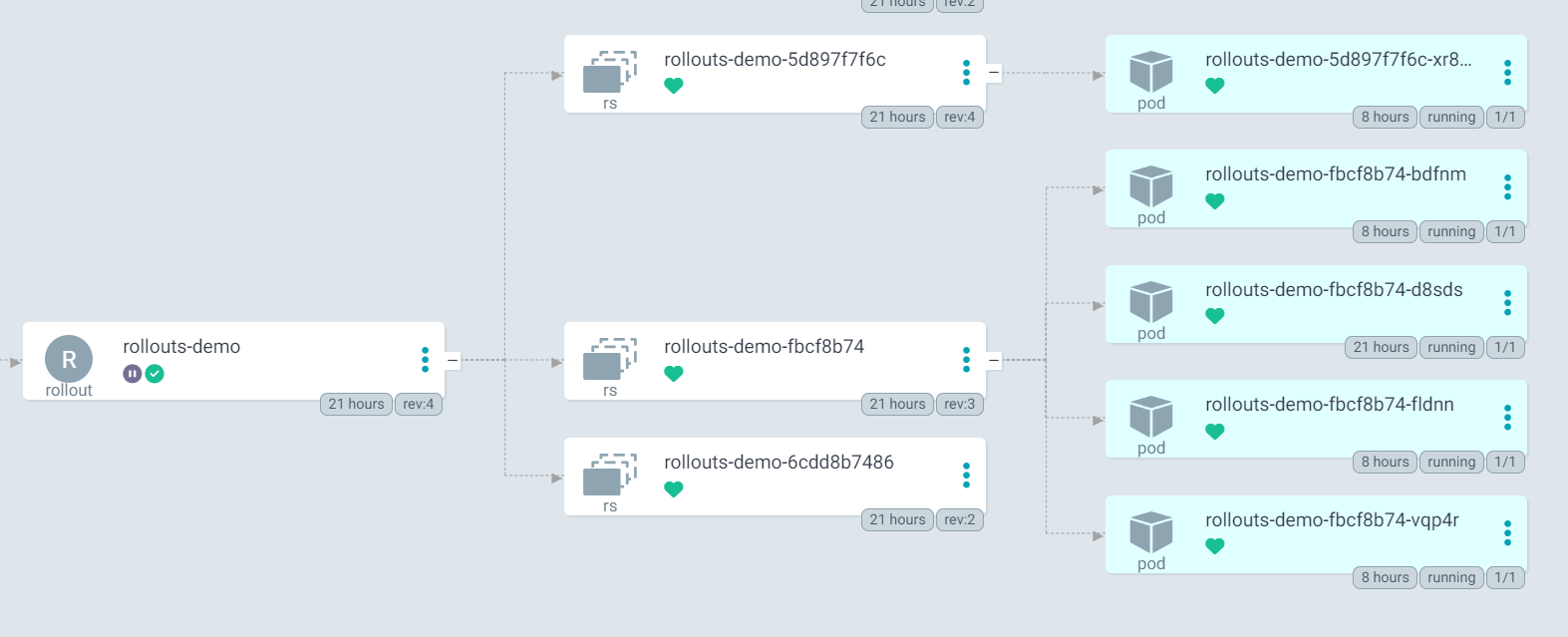This screenshot has height=637, width=1568.
Task: Open actions menu for rollouts-demo-5d897f7f6c replicaset
Action: pos(966,73)
